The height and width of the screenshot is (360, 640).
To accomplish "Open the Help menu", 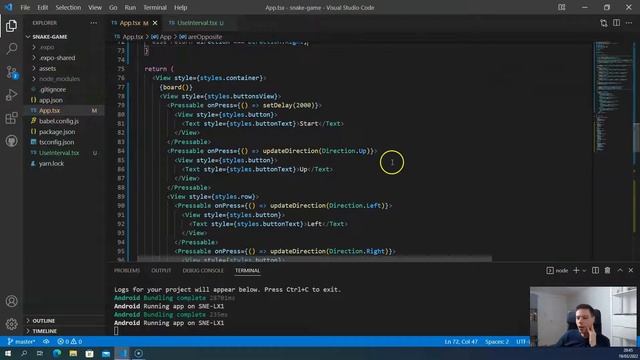I will pos(180,7).
